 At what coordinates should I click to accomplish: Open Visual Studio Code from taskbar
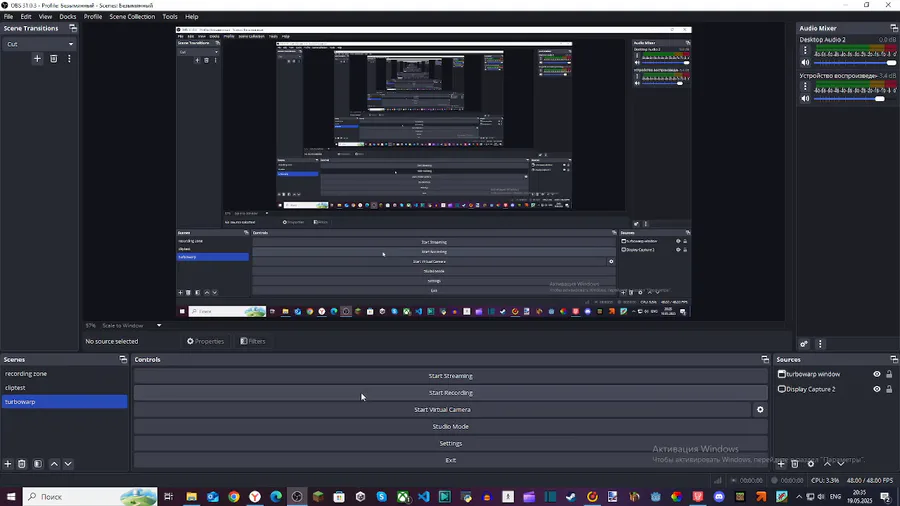424,497
